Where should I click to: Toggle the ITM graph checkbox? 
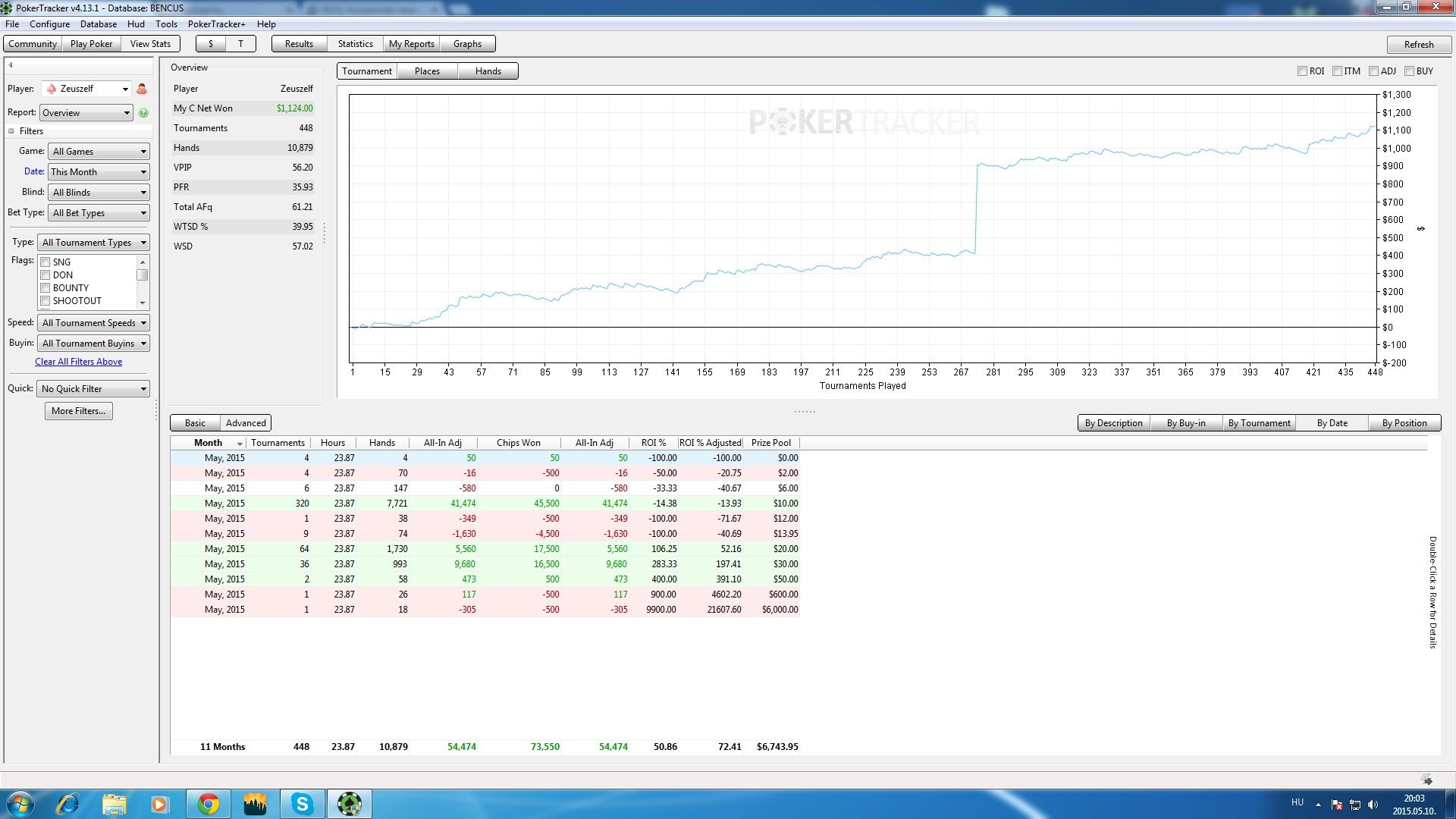[x=1338, y=71]
